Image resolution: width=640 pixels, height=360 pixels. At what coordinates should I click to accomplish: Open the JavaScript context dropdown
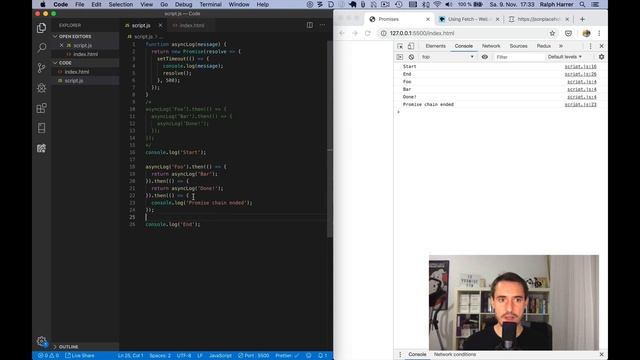click(448, 57)
